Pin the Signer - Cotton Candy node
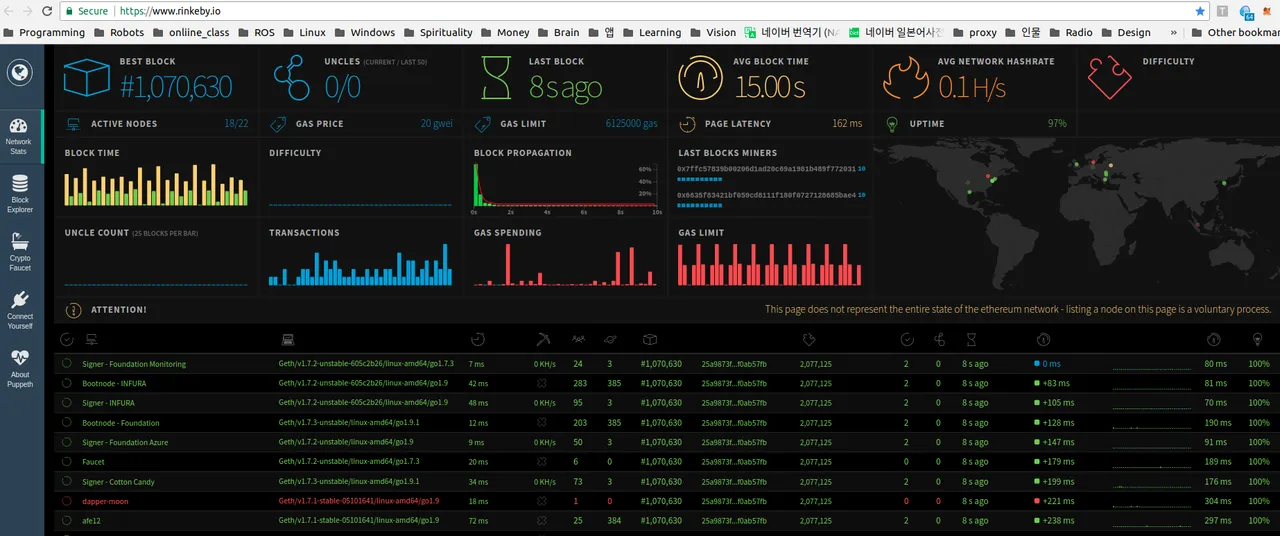Viewport: 1280px width, 536px height. pyautogui.click(x=67, y=482)
